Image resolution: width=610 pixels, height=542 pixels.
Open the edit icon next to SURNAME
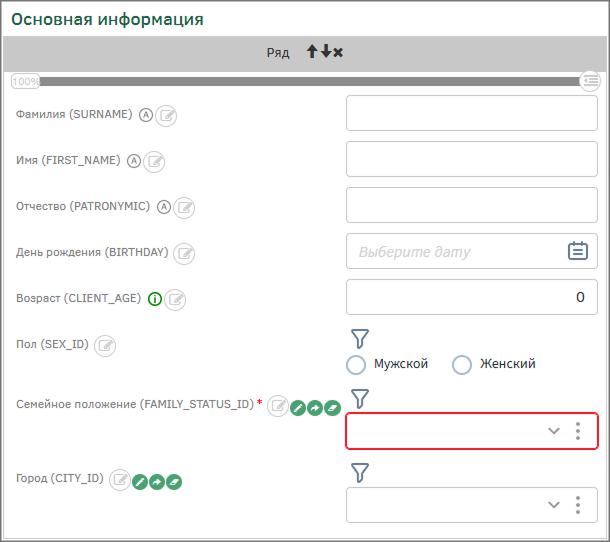click(x=167, y=116)
